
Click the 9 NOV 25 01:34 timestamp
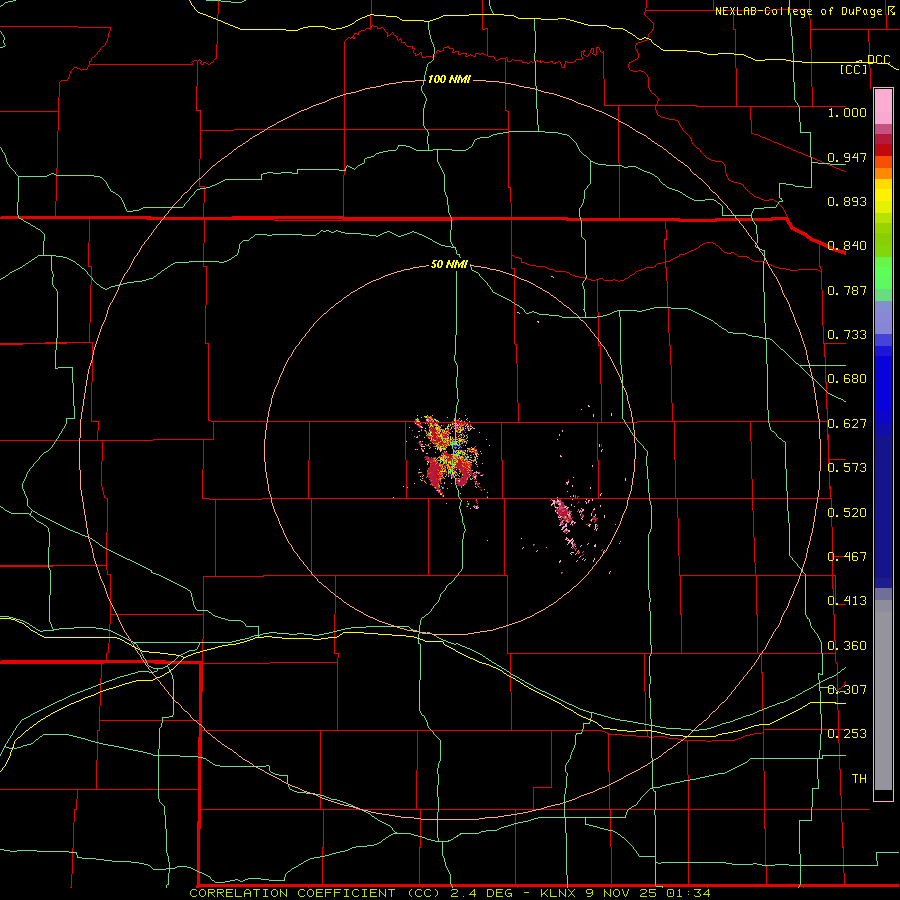(x=647, y=893)
